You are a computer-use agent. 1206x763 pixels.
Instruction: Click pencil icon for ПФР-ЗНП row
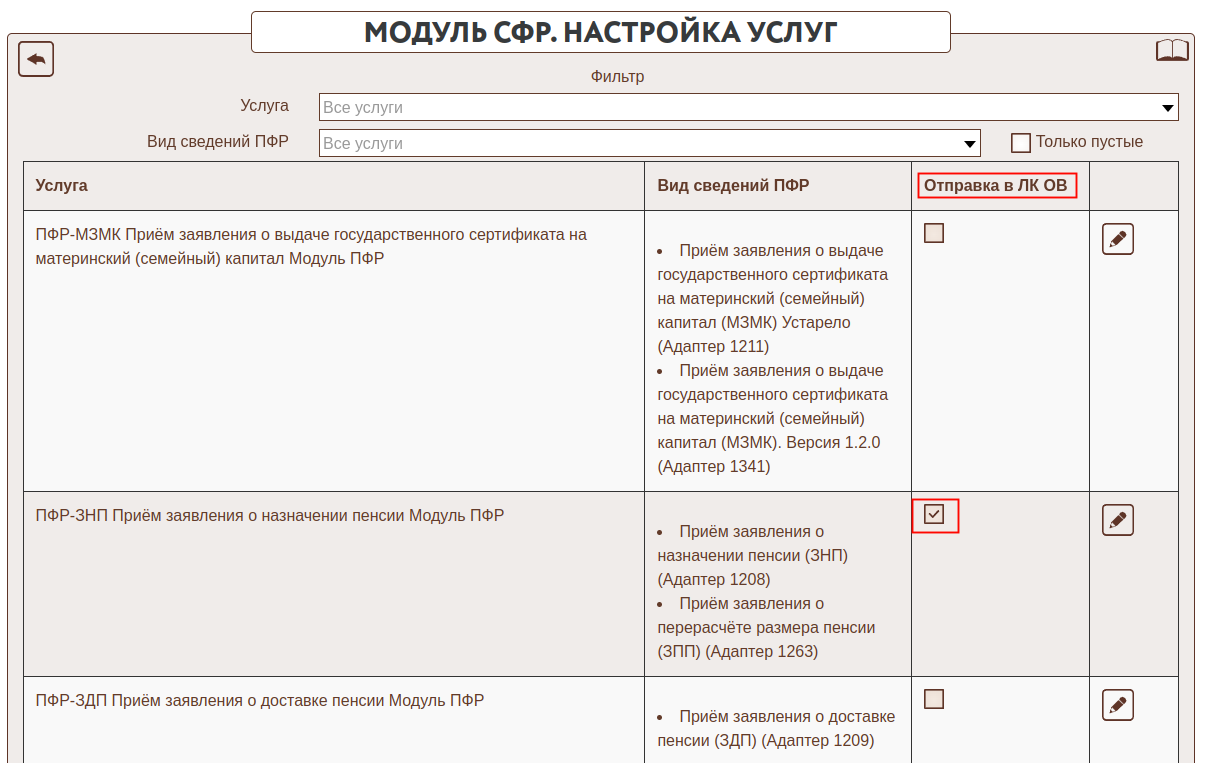[1117, 520]
